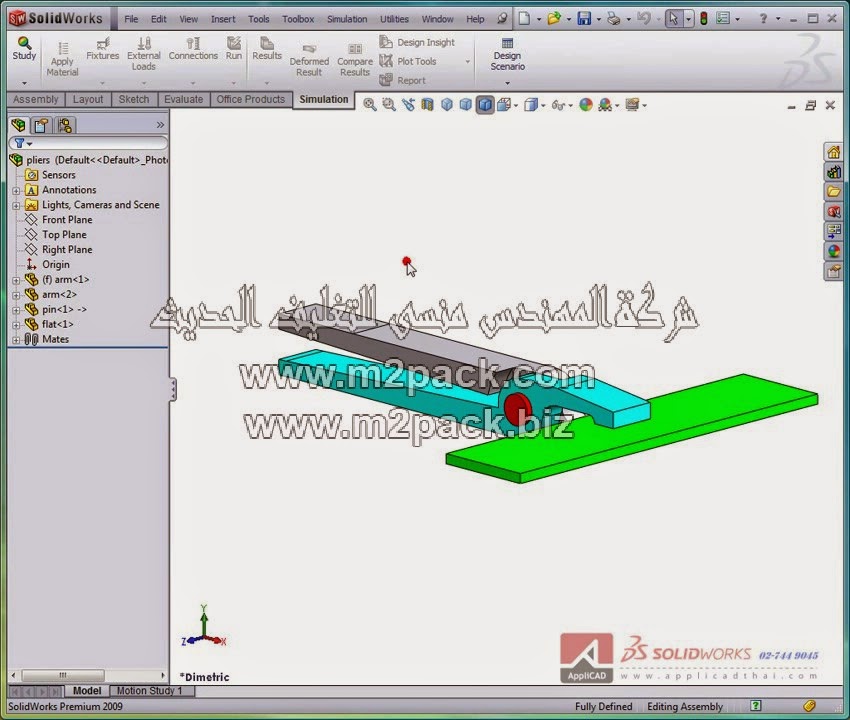Switch to the Evaluate tab

(183, 99)
